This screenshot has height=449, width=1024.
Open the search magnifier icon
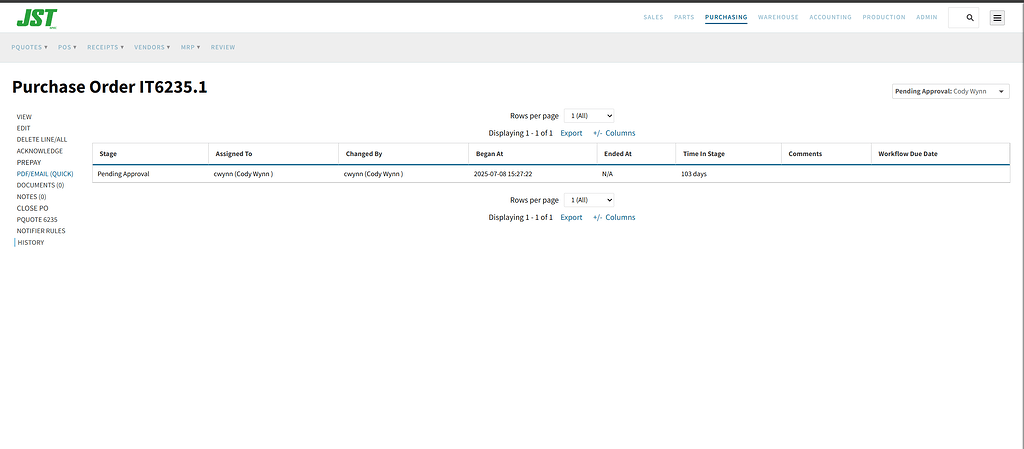pos(970,18)
